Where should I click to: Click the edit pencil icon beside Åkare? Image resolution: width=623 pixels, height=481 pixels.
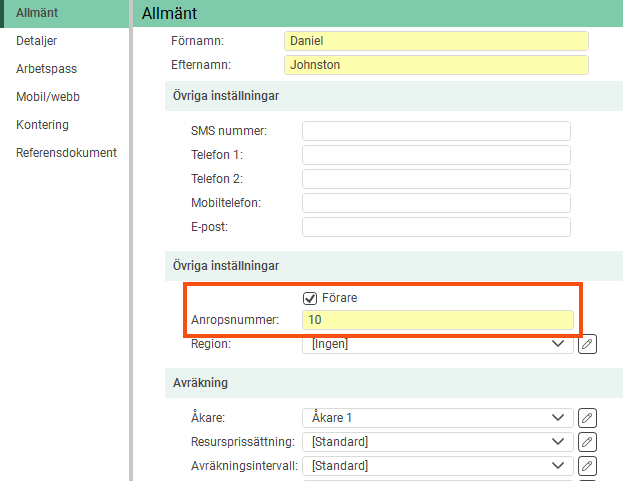[x=587, y=417]
